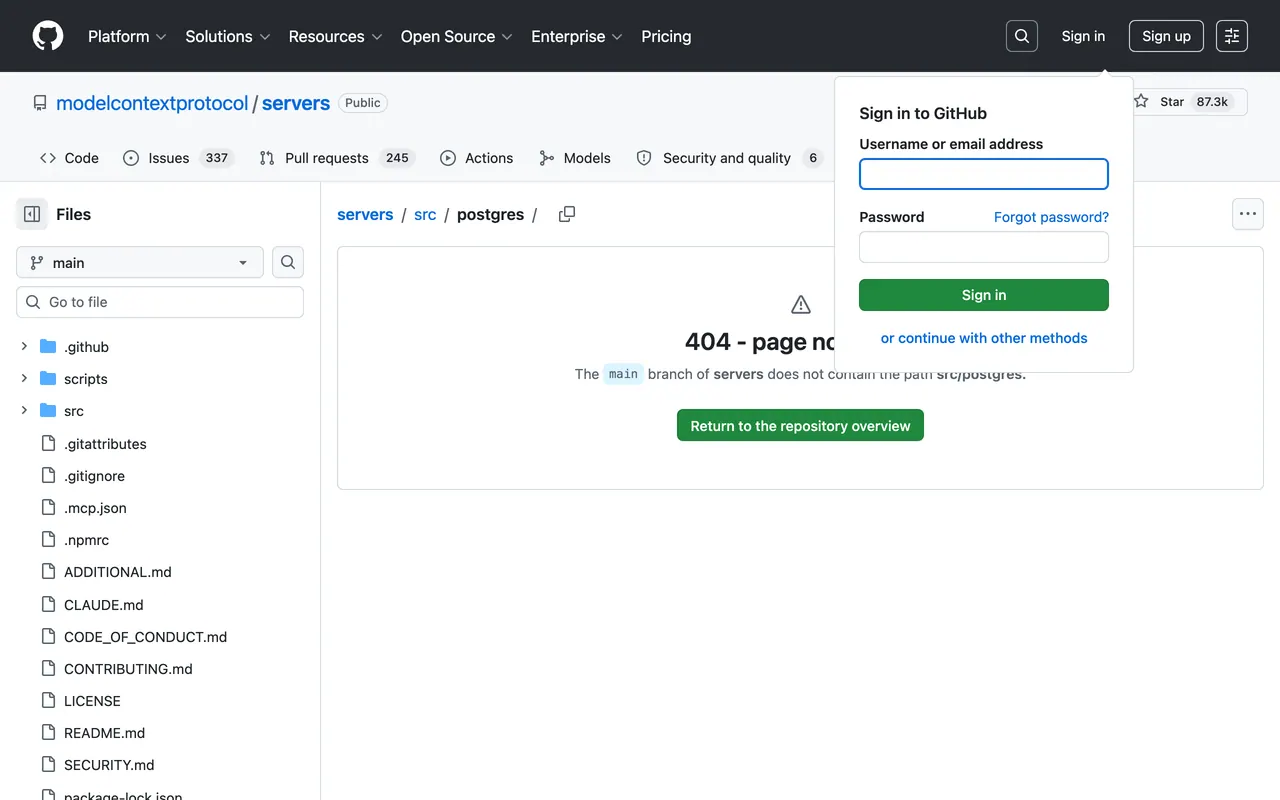Click file icon beside .mcp.json
The height and width of the screenshot is (800, 1280).
coord(48,508)
